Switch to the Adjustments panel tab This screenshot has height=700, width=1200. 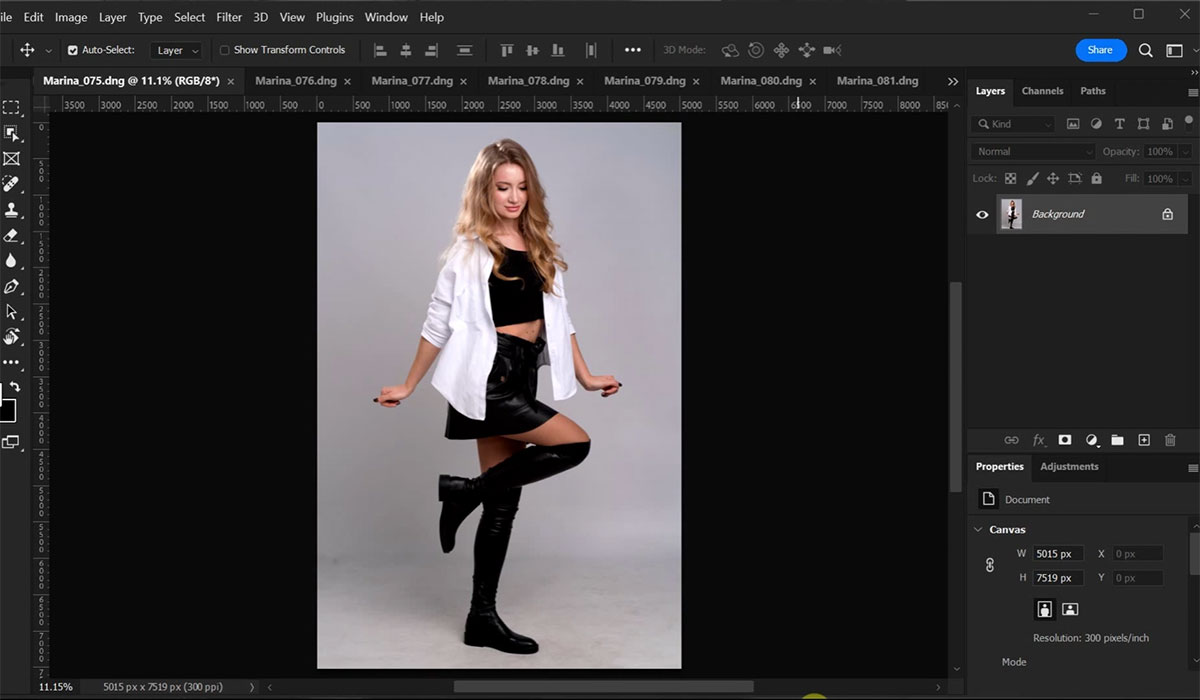click(x=1069, y=467)
